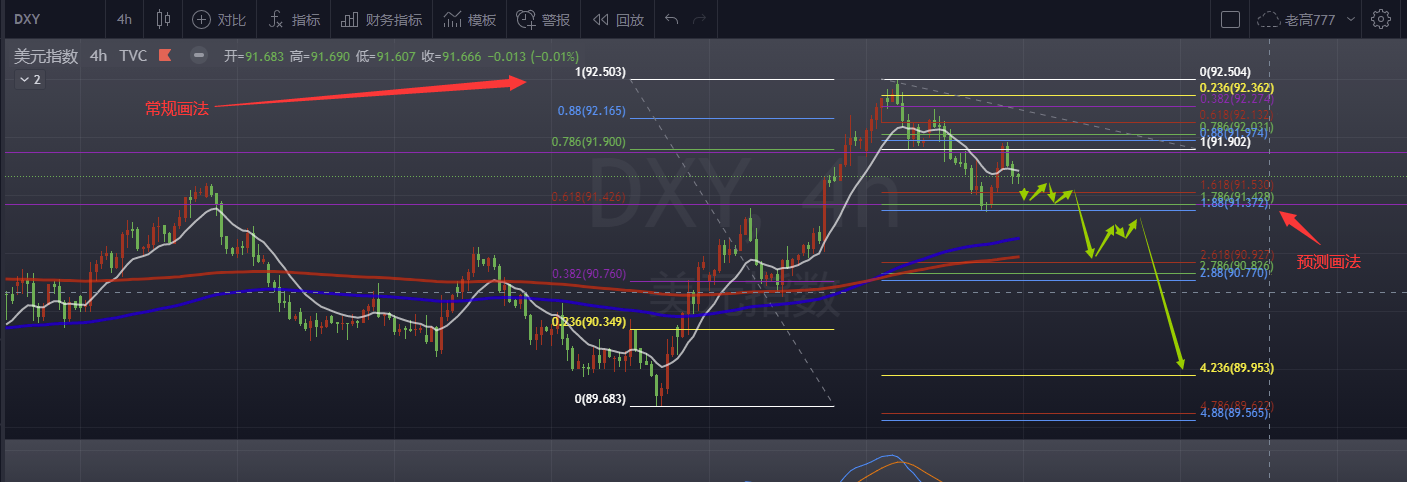
Task: Click the TVC exchange label in legend
Action: pyautogui.click(x=134, y=56)
